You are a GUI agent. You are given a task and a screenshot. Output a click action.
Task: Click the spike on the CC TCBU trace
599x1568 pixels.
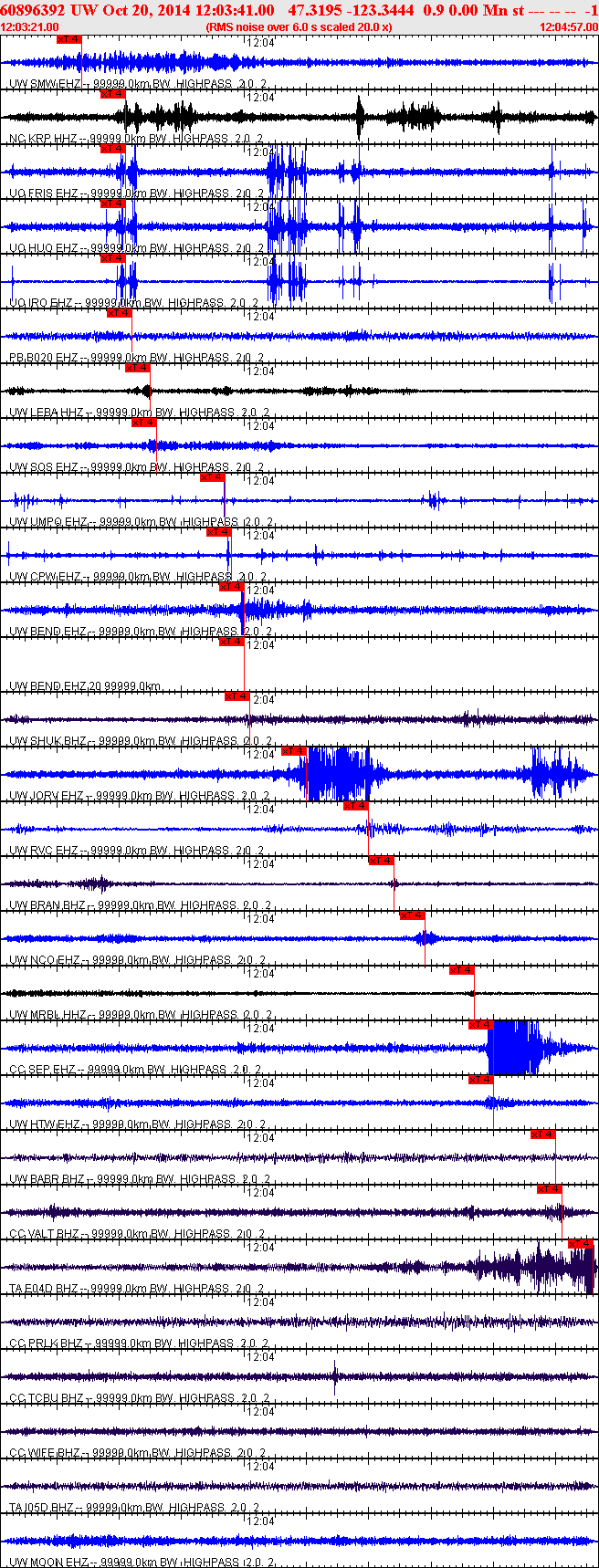335,1376
